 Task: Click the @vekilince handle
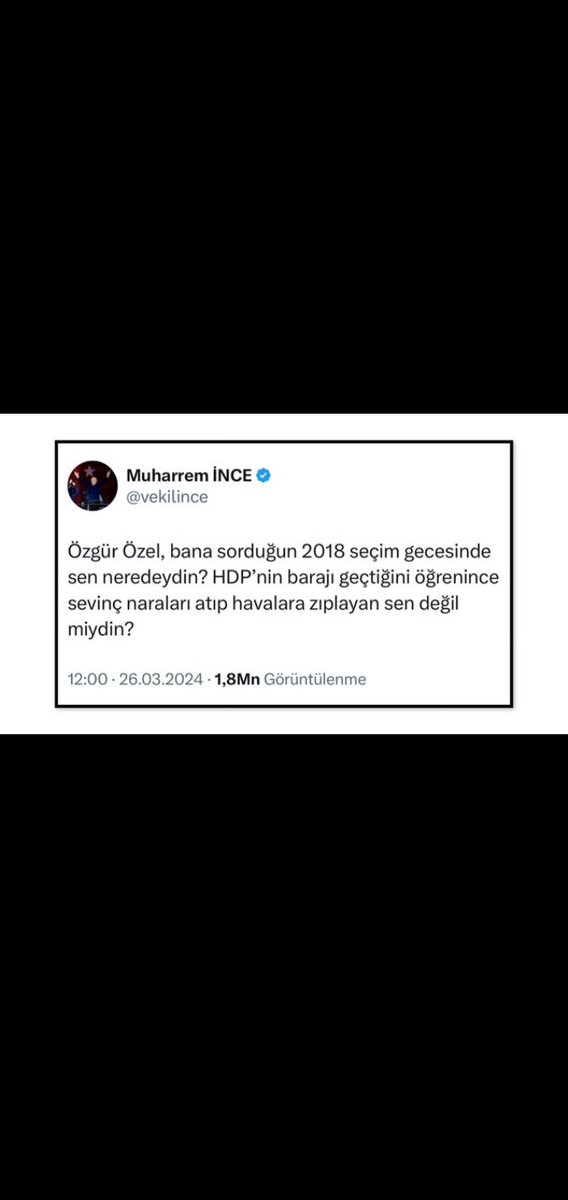tap(167, 497)
